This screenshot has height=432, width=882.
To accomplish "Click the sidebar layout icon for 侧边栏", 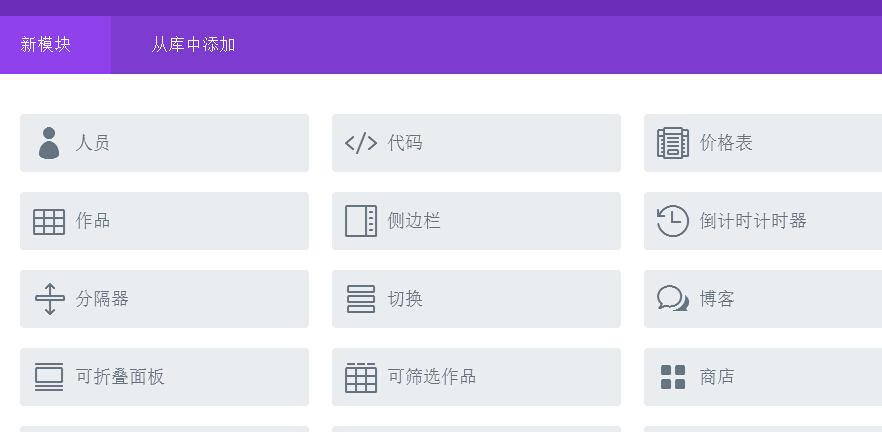I will point(361,221).
